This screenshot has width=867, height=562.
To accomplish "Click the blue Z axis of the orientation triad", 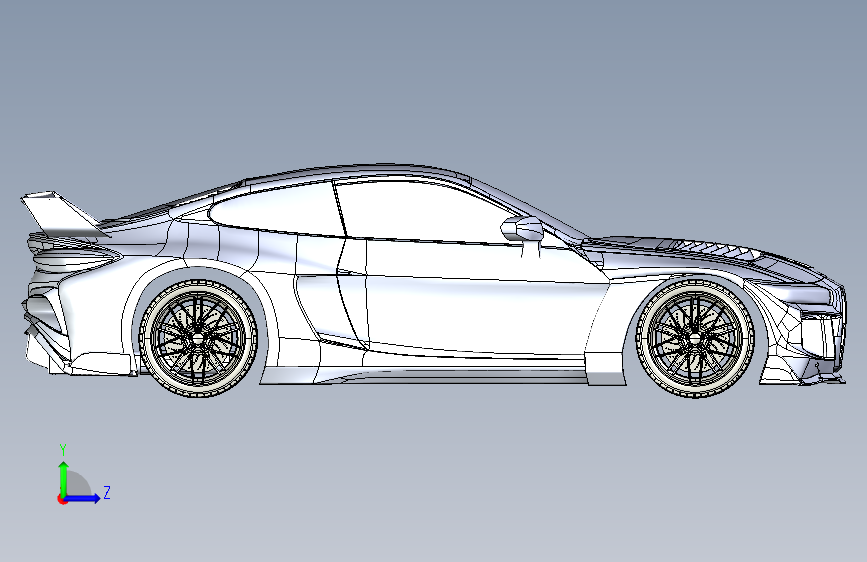I will (83, 498).
